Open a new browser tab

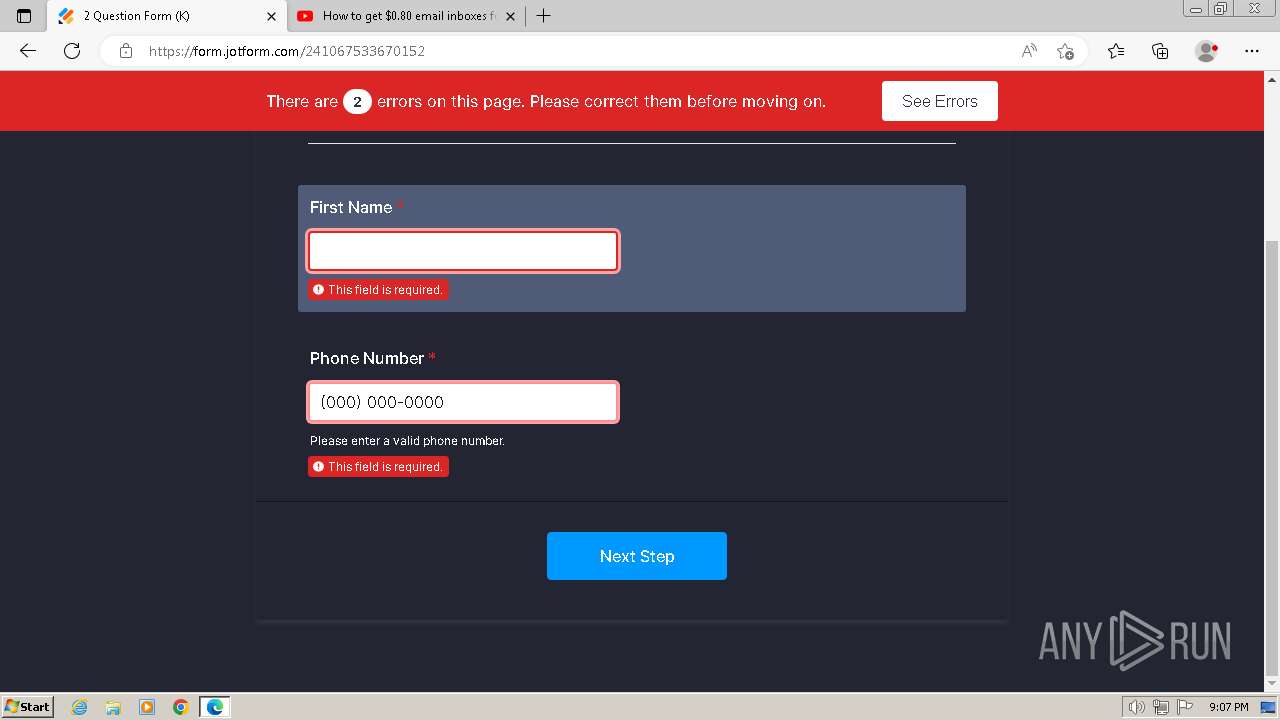543,16
